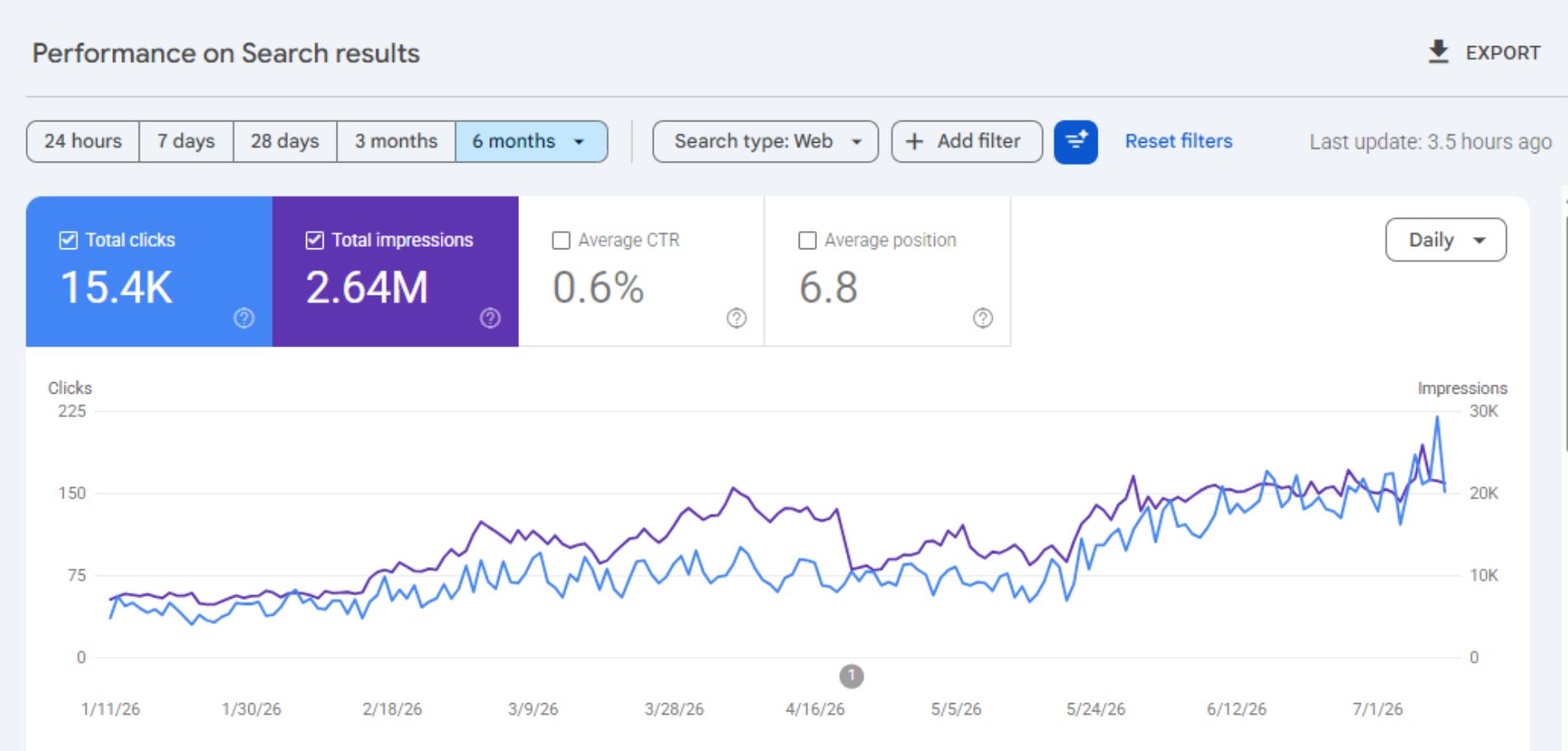Viewport: 1568px width, 751px height.
Task: Click the 4/16/26 date axis label
Action: click(x=815, y=709)
